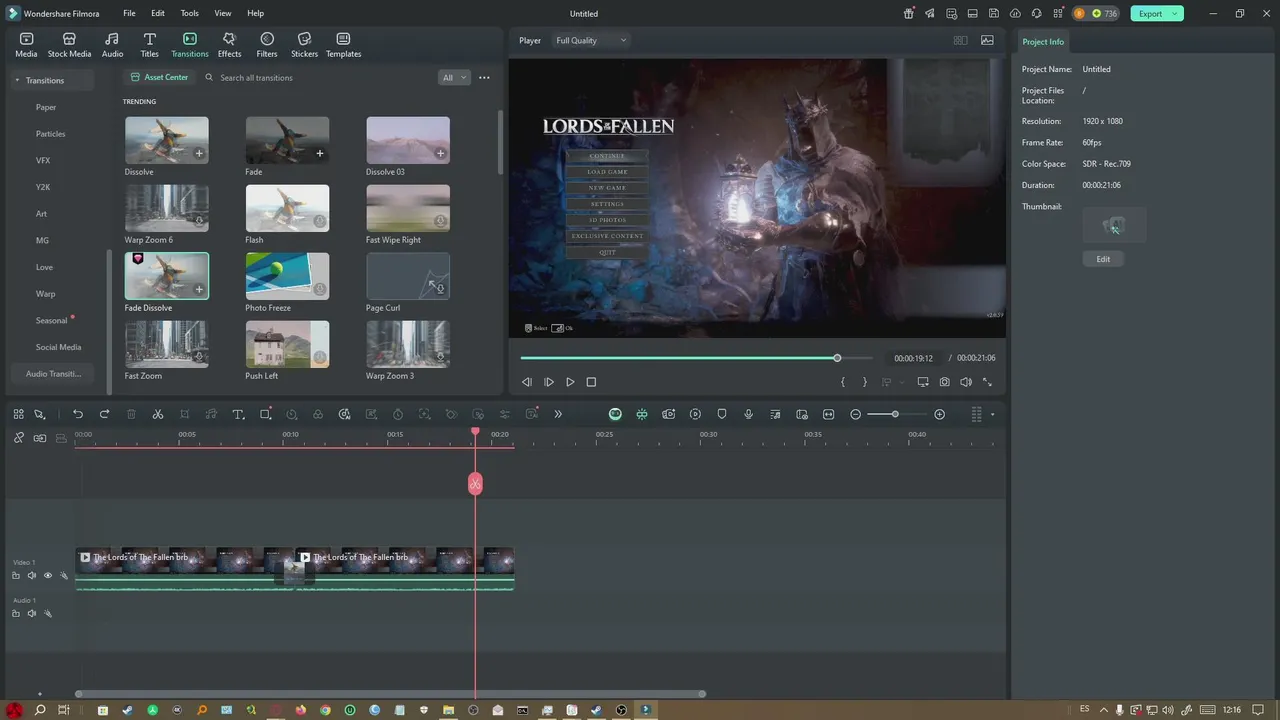
Task: Open the Export dropdown arrow
Action: pos(1176,13)
